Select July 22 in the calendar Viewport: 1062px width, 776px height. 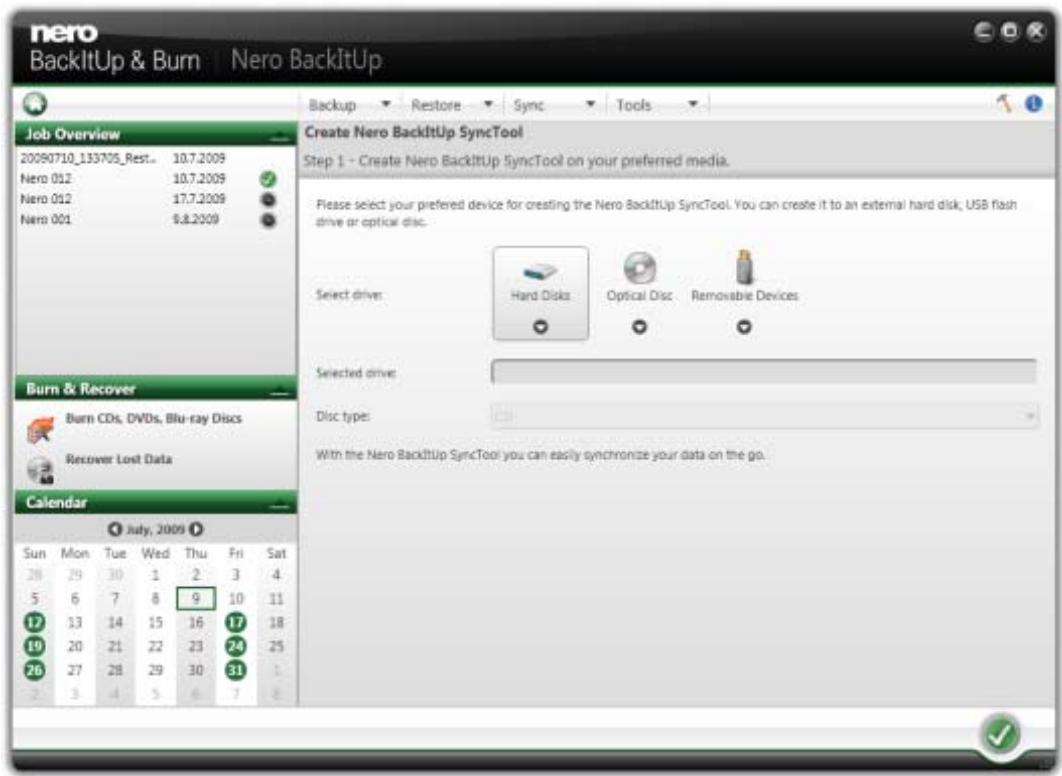click(x=156, y=646)
